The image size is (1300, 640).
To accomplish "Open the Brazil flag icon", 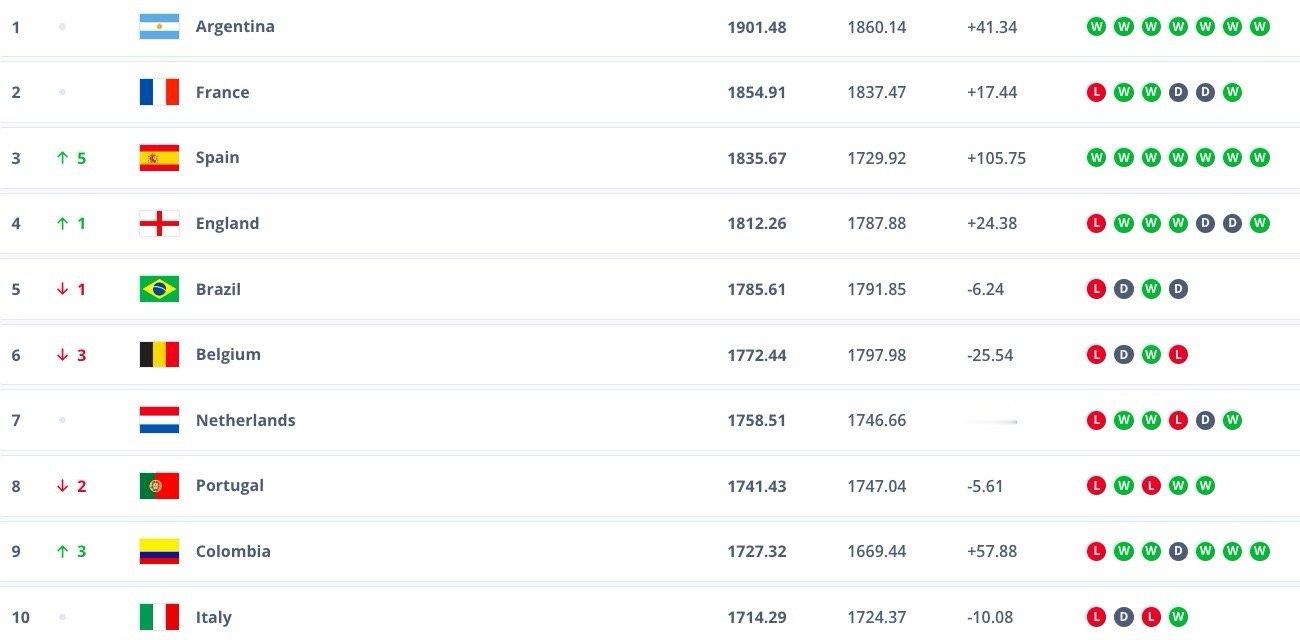I will click(x=159, y=289).
